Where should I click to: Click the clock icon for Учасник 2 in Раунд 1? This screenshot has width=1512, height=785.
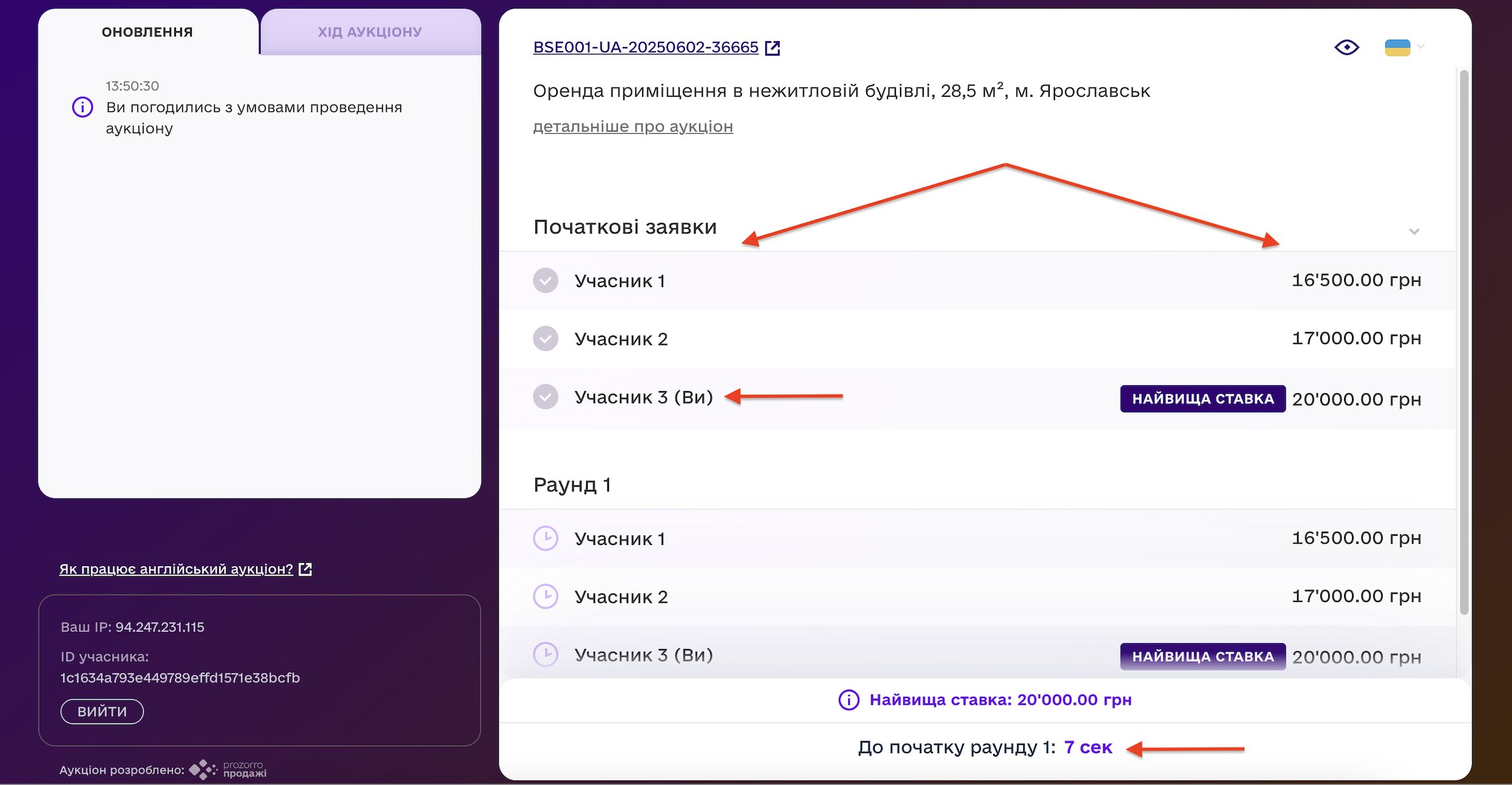tap(546, 596)
